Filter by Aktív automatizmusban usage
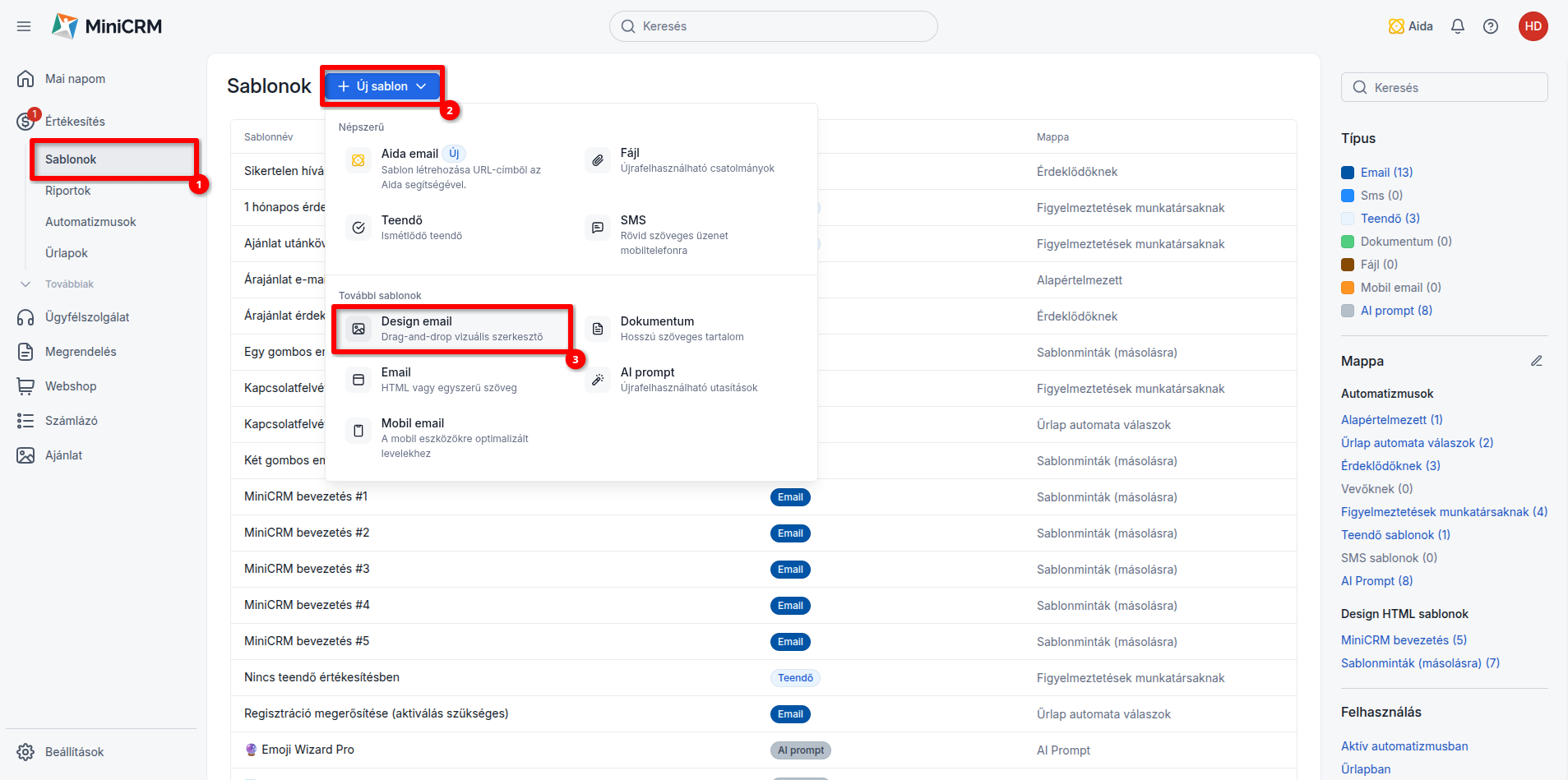The height and width of the screenshot is (780, 1568). click(x=1404, y=746)
